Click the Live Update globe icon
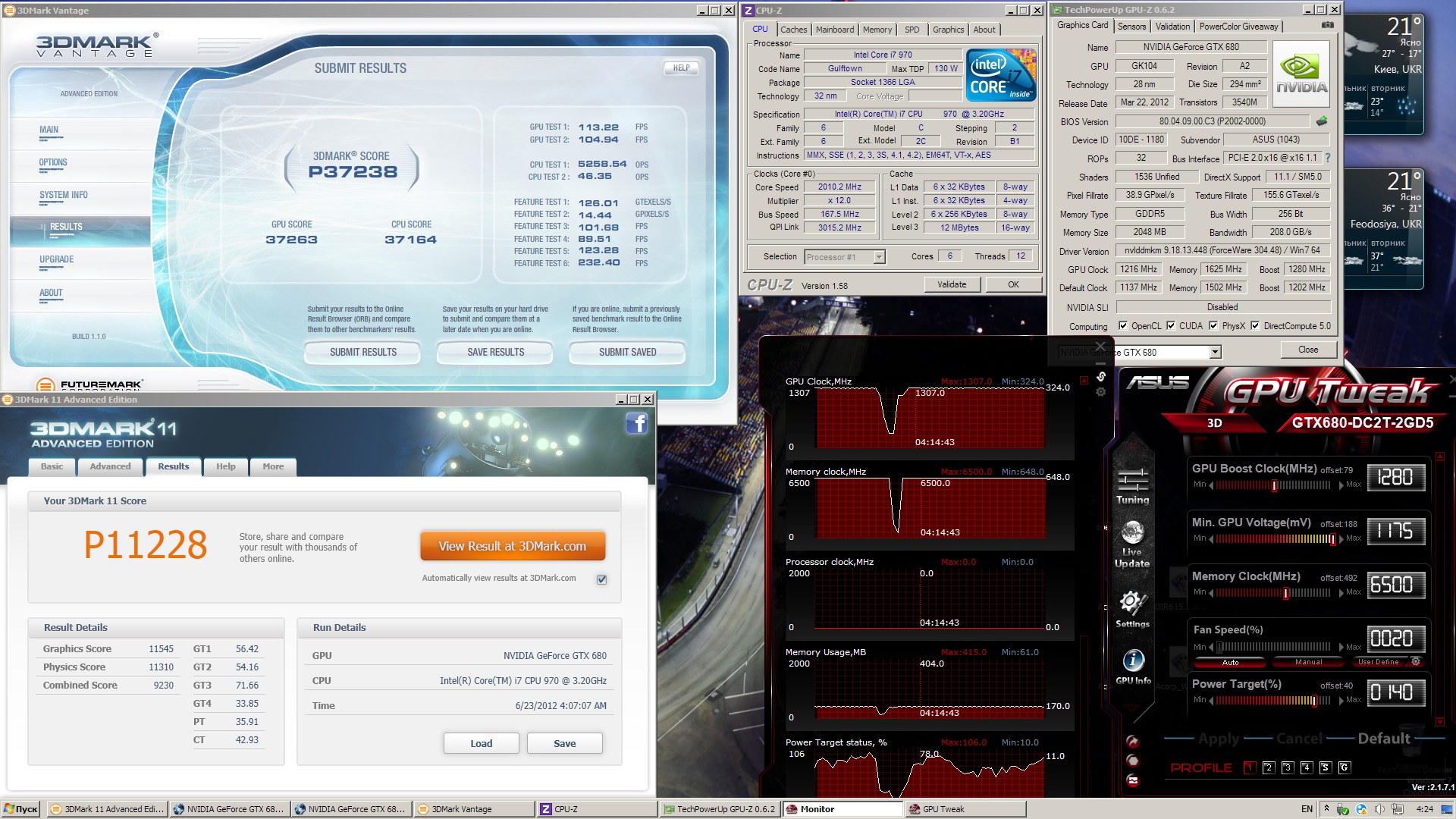The image size is (1456, 819). pos(1132,534)
